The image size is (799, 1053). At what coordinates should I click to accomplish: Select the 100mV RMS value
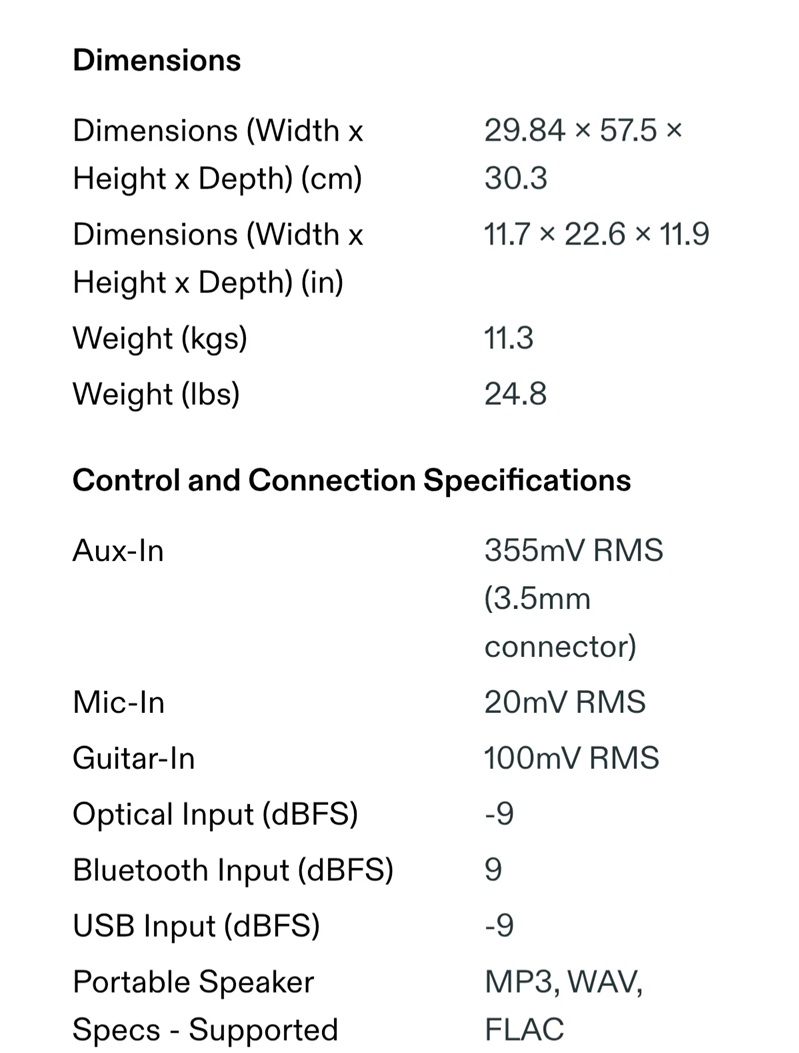tap(571, 758)
